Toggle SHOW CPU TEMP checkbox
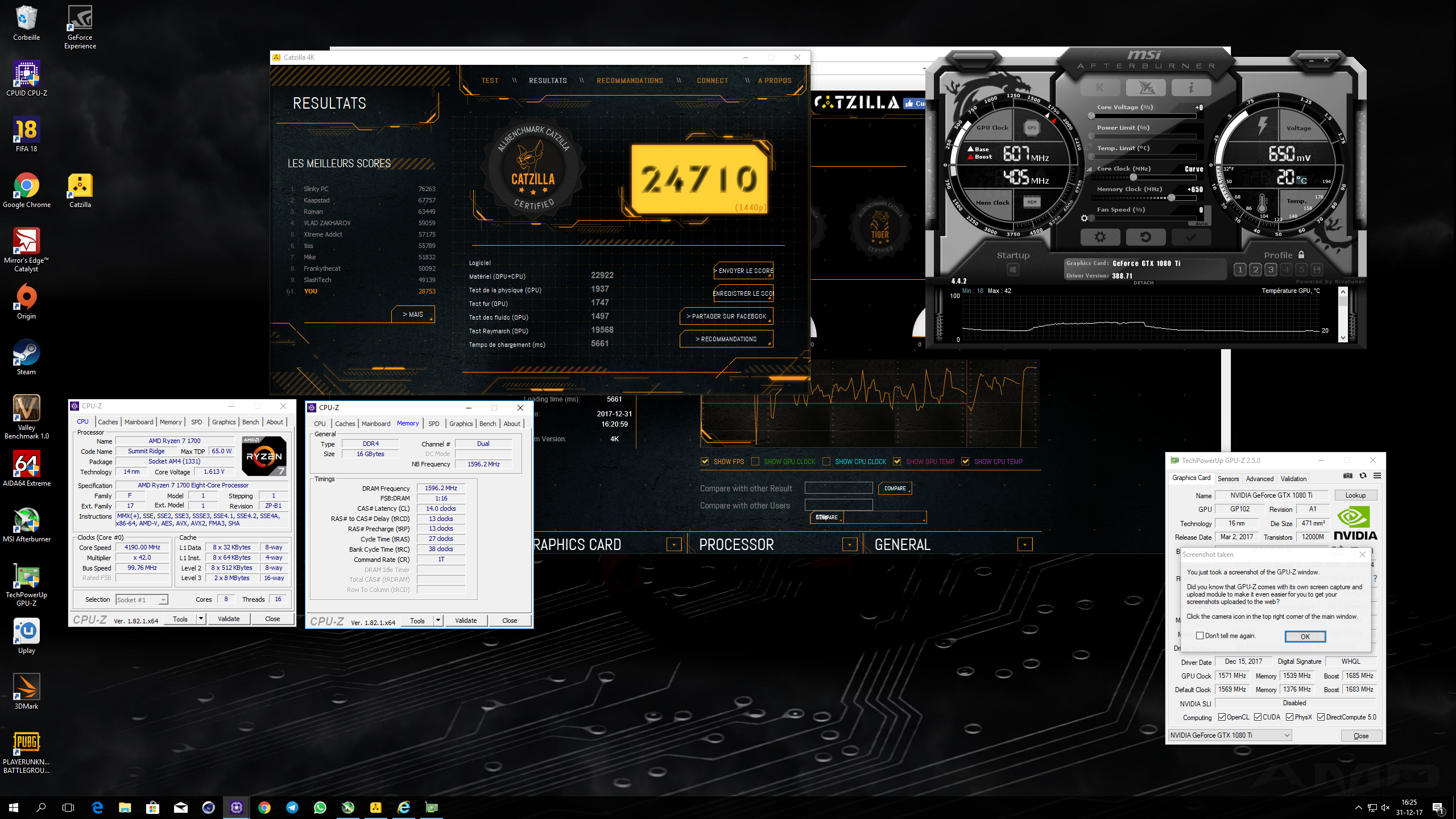The height and width of the screenshot is (819, 1456). click(x=965, y=461)
